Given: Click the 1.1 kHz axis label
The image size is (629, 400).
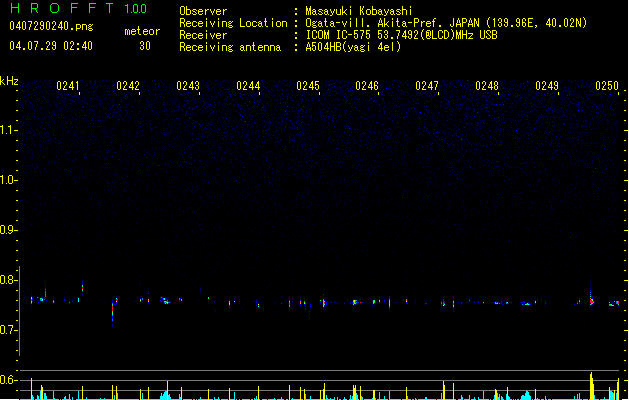Looking at the screenshot, I should [8, 130].
